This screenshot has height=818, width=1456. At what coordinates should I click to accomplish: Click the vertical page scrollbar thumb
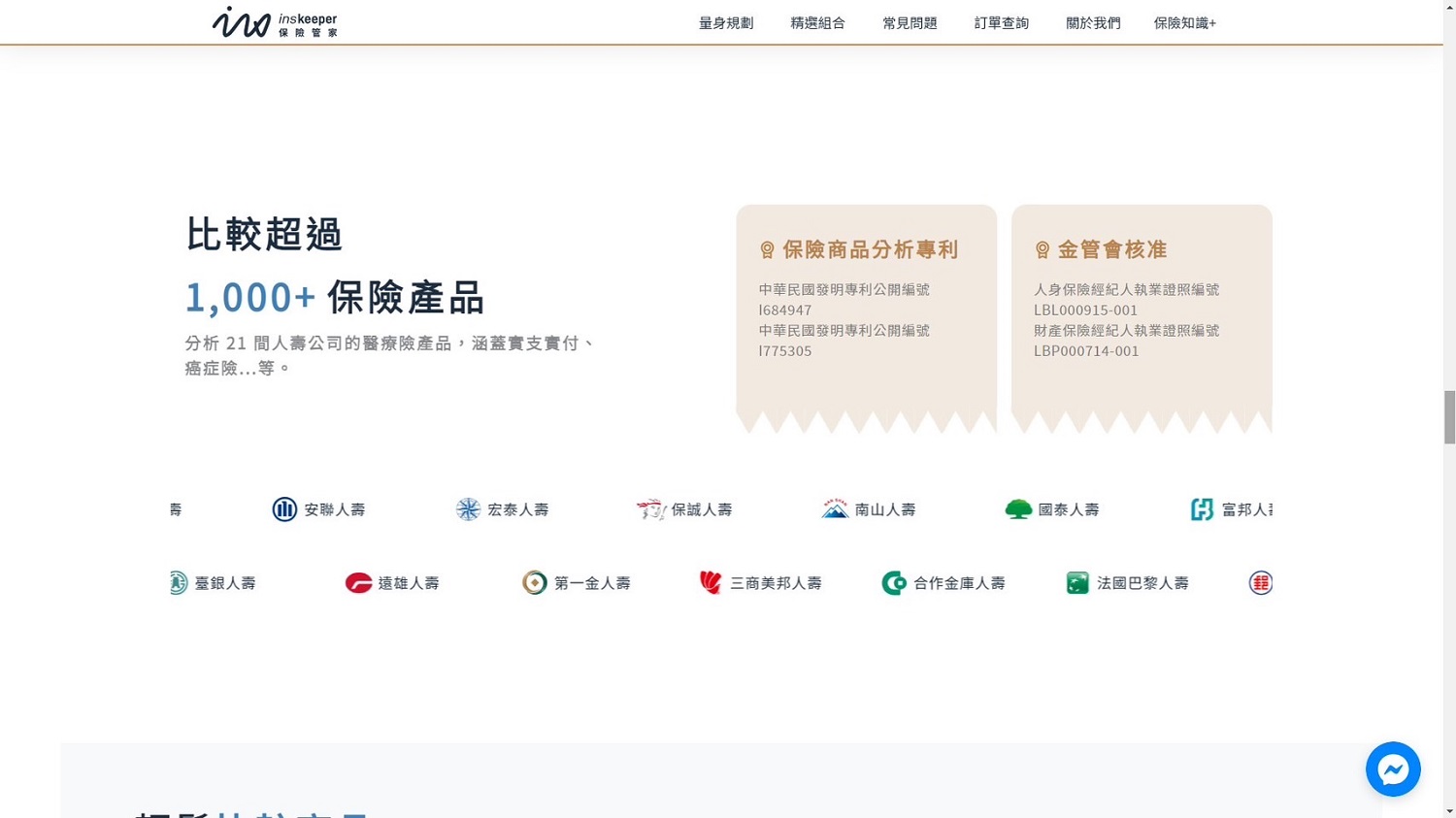coord(1449,417)
